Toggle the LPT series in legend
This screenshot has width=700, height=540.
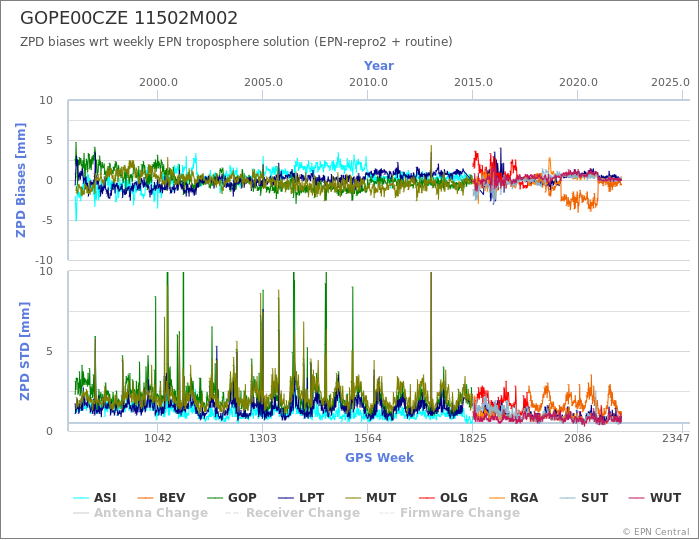pos(301,498)
